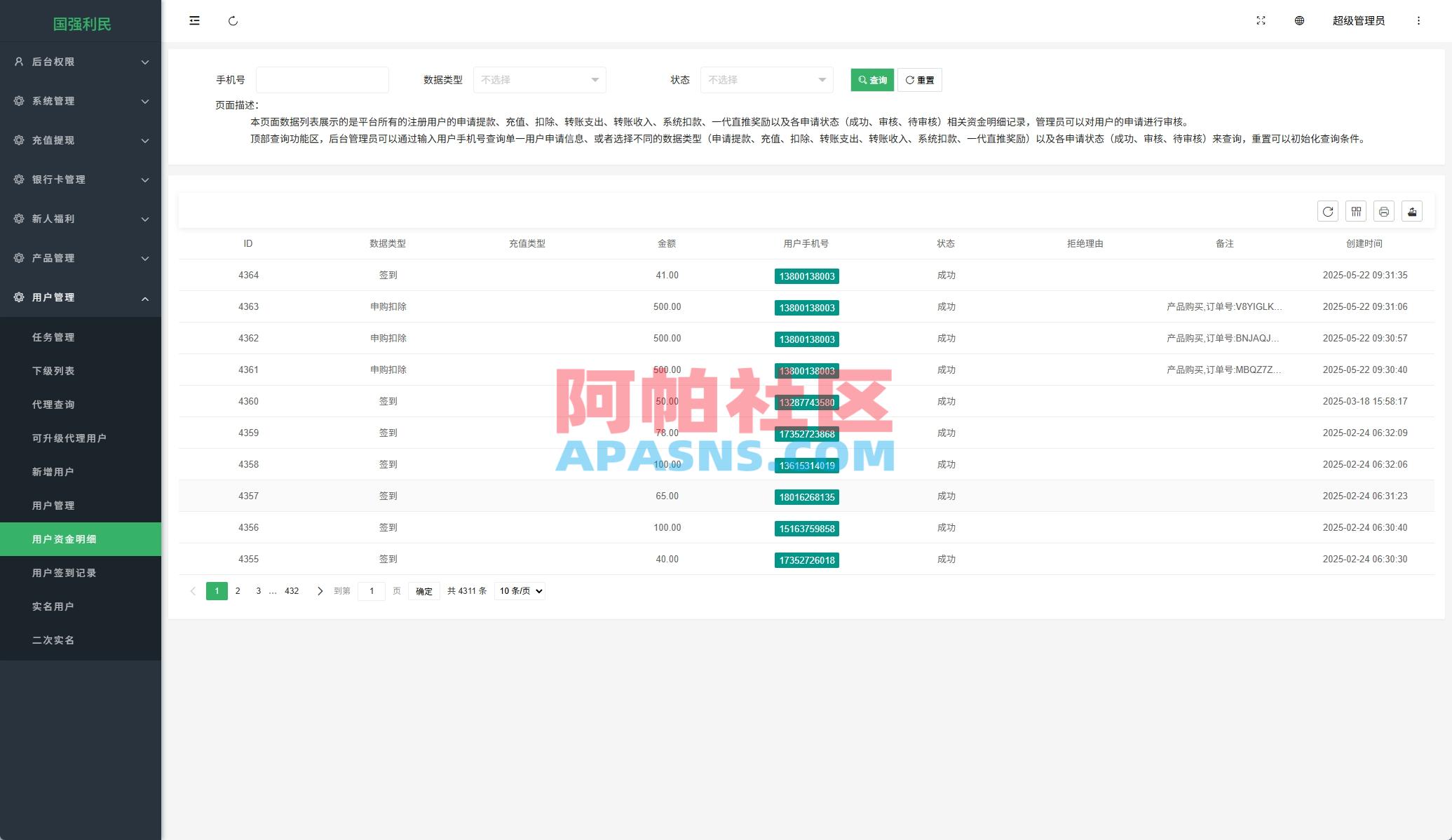This screenshot has height=840, width=1452.
Task: Select 实名用户 in the sidebar
Action: pos(53,606)
